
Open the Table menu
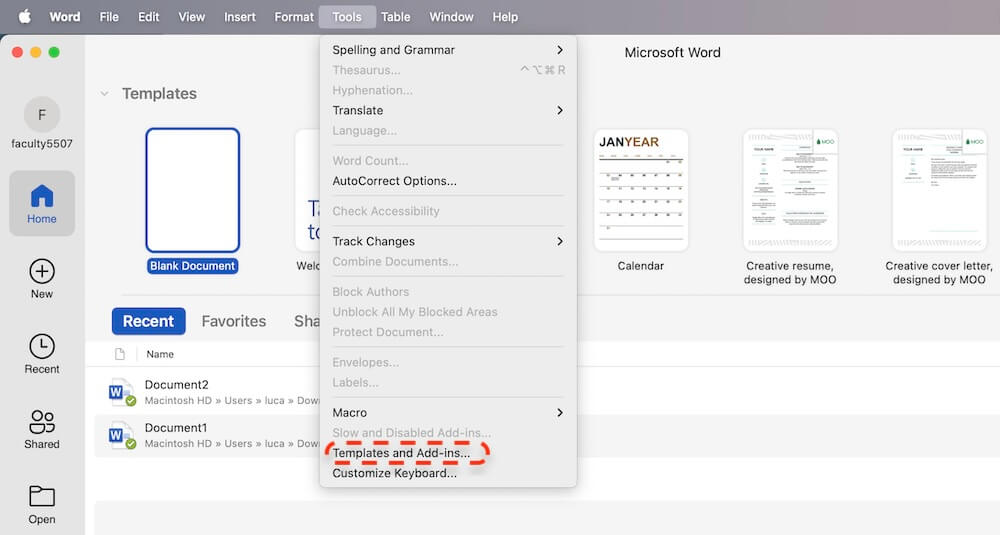[x=395, y=17]
